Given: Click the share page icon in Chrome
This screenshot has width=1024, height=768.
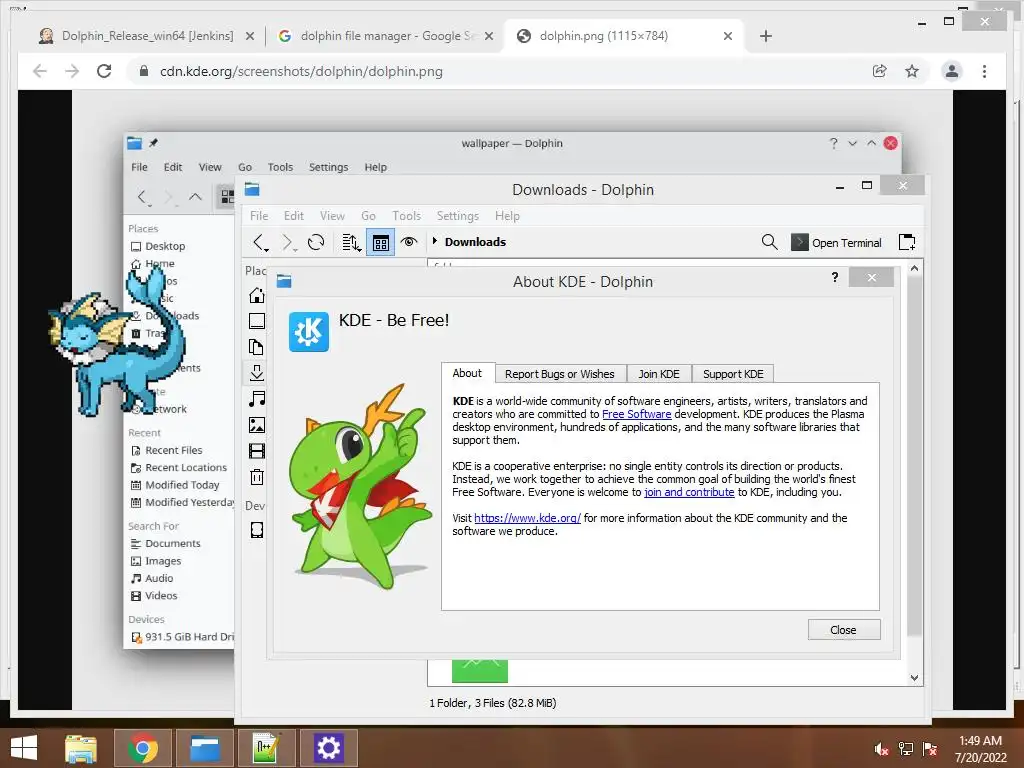Looking at the screenshot, I should (880, 71).
